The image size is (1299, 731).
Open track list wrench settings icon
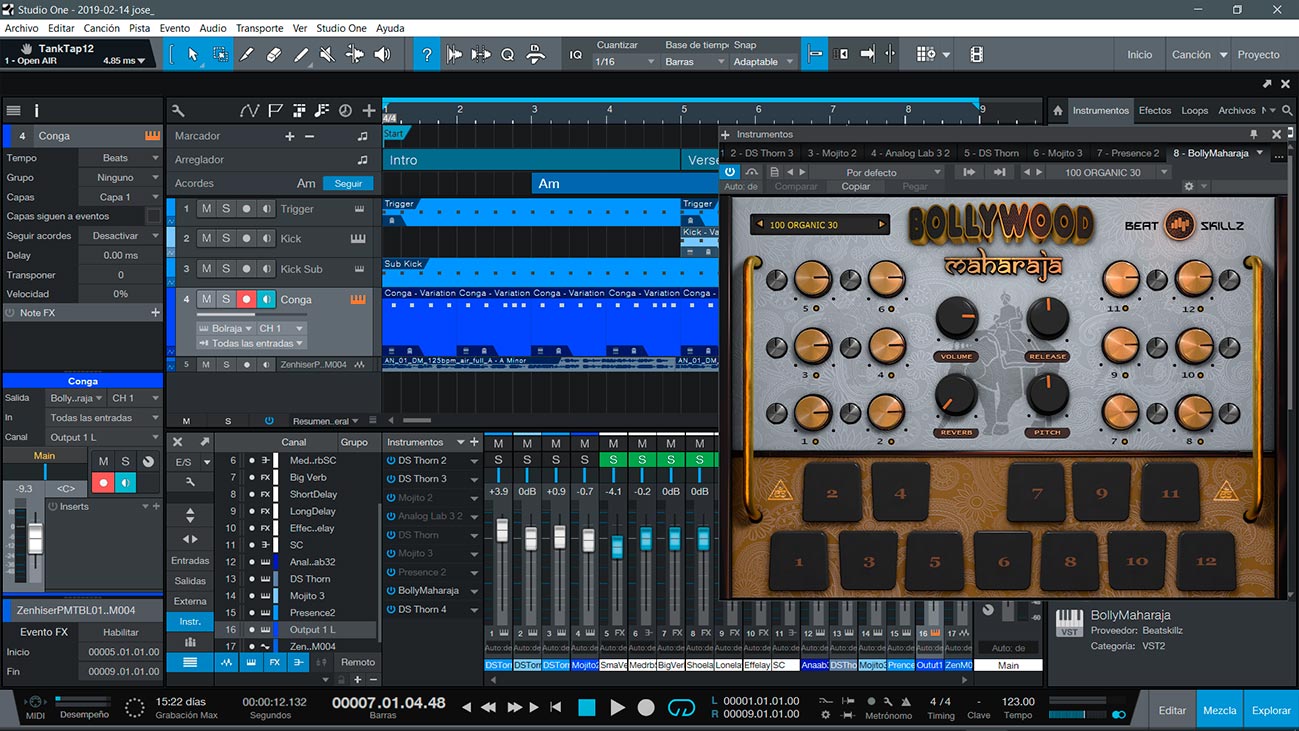tap(178, 111)
